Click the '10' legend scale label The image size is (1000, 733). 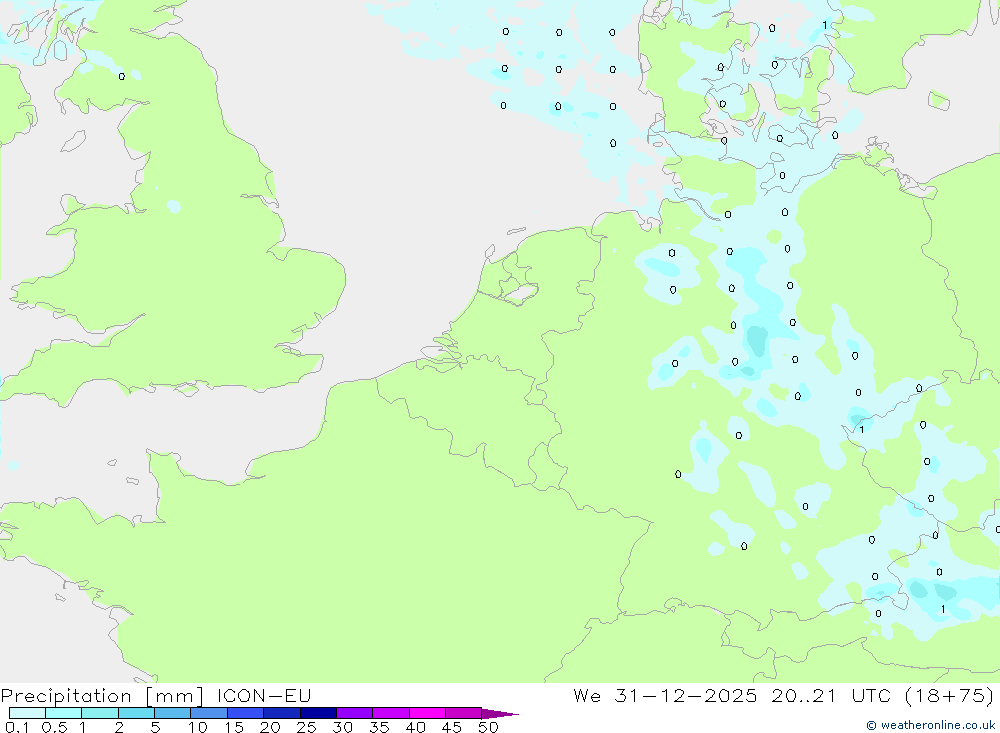[198, 727]
